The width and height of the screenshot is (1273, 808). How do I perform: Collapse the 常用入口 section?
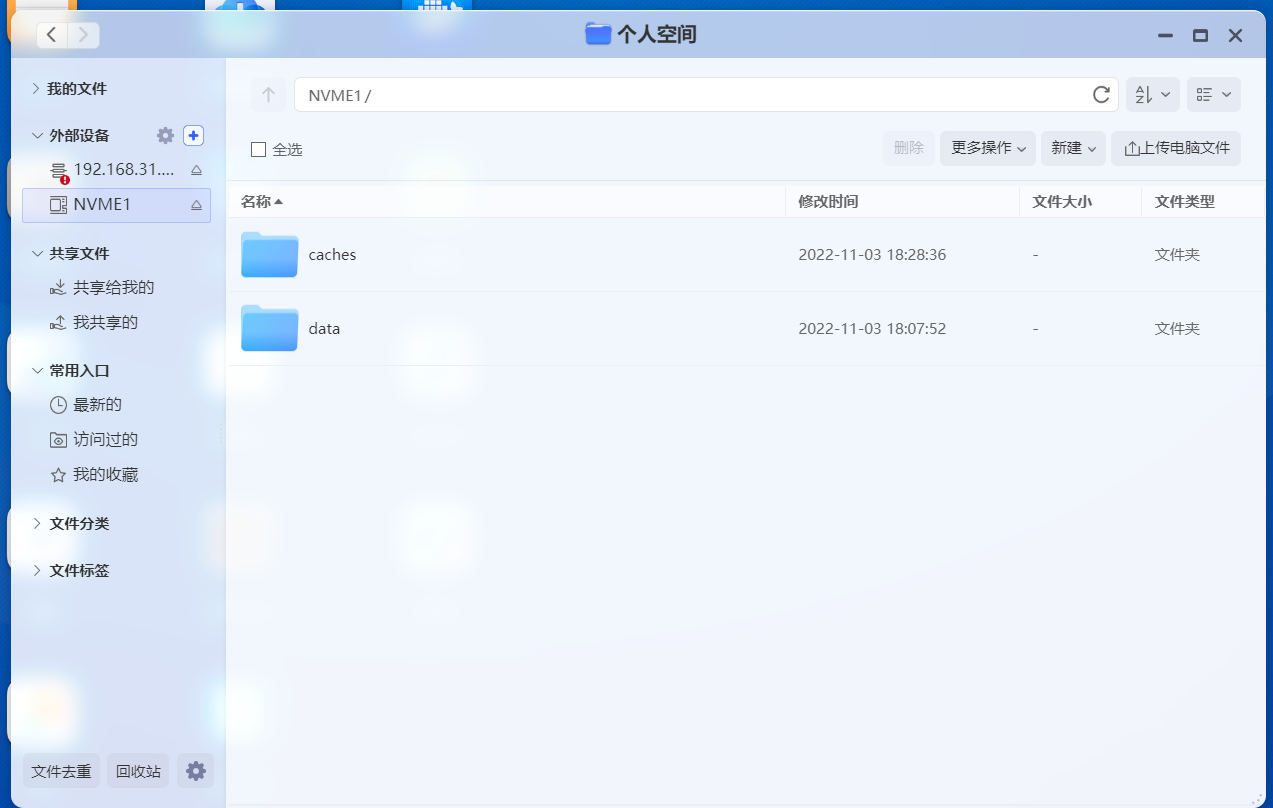click(x=37, y=371)
